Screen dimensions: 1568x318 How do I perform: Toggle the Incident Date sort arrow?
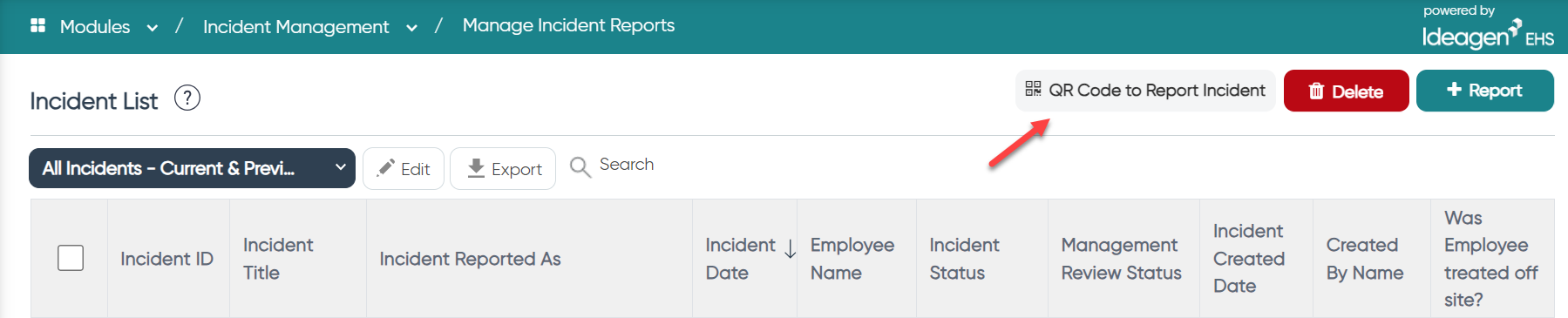[x=790, y=249]
